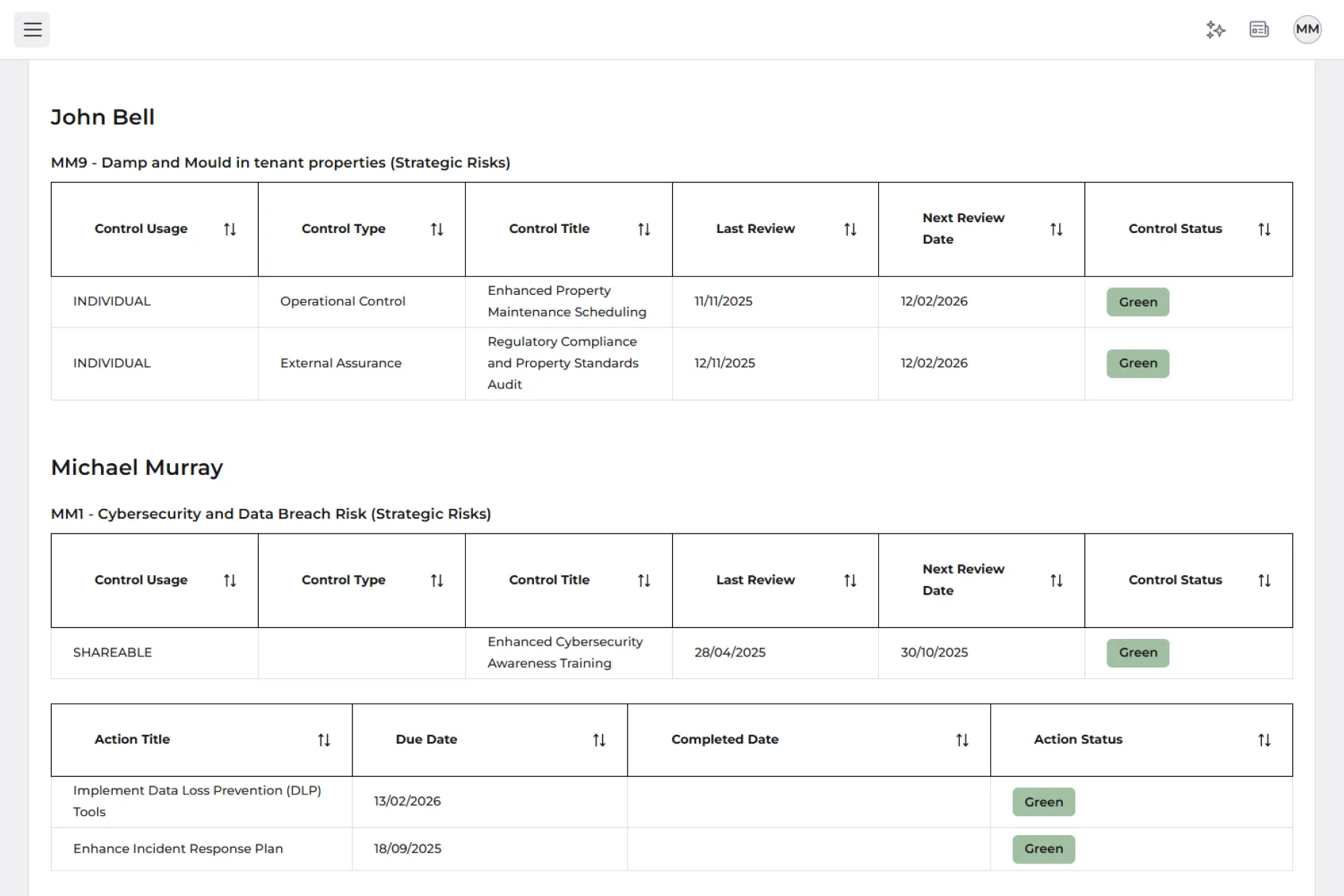Click Green status for Enhanced Property Maintenance Scheduling
This screenshot has width=1344, height=896.
pos(1138,302)
